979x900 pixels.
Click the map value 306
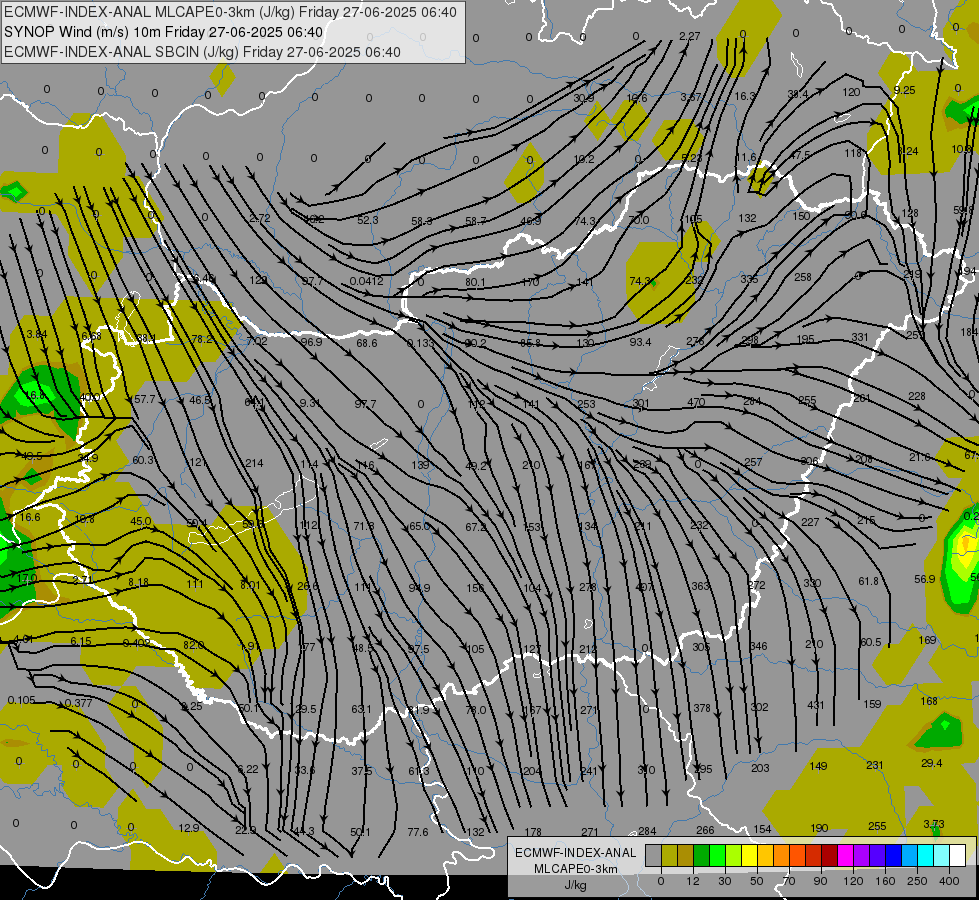pos(809,461)
